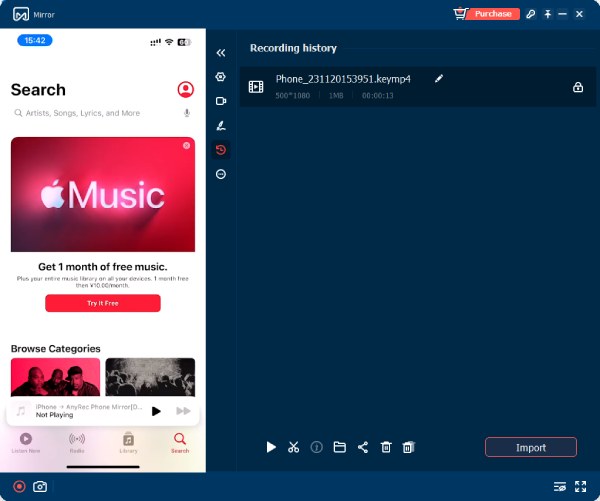Rename recording using the pencil icon
Image resolution: width=600 pixels, height=501 pixels.
pos(439,78)
